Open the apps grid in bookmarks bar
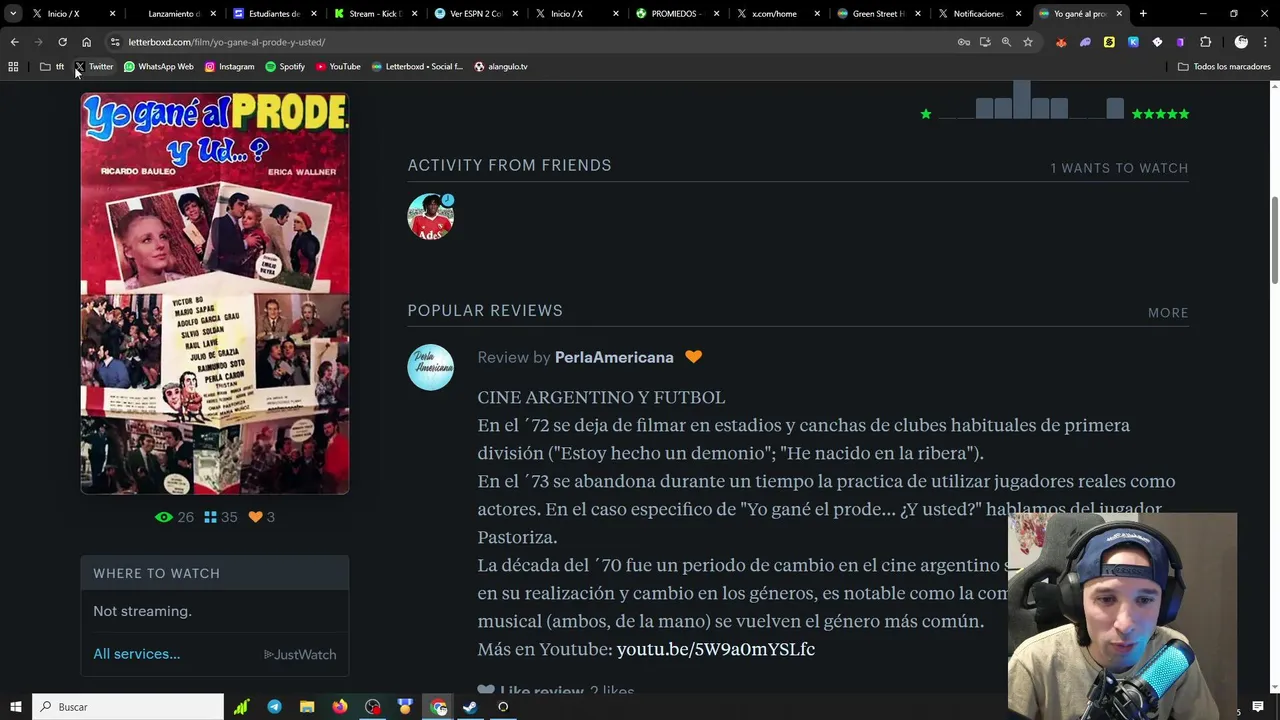The image size is (1280, 720). point(13,67)
